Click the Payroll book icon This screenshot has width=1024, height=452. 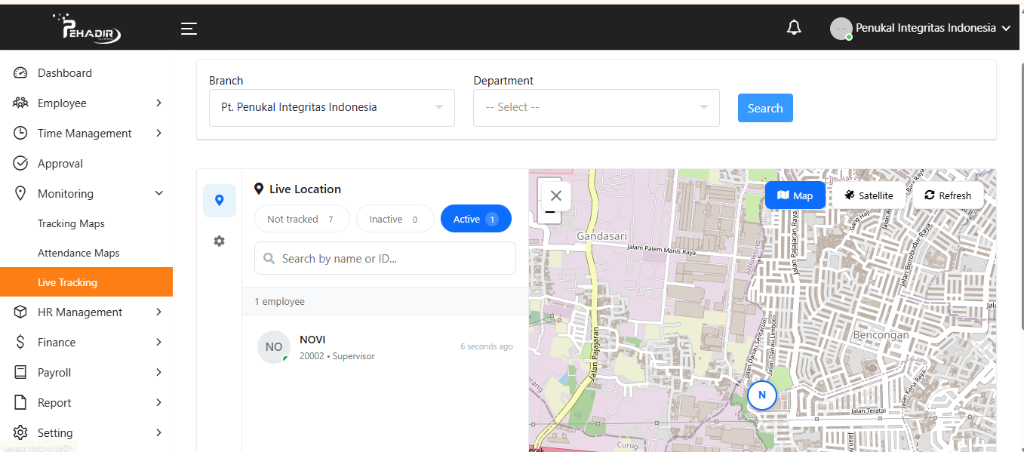pos(20,372)
